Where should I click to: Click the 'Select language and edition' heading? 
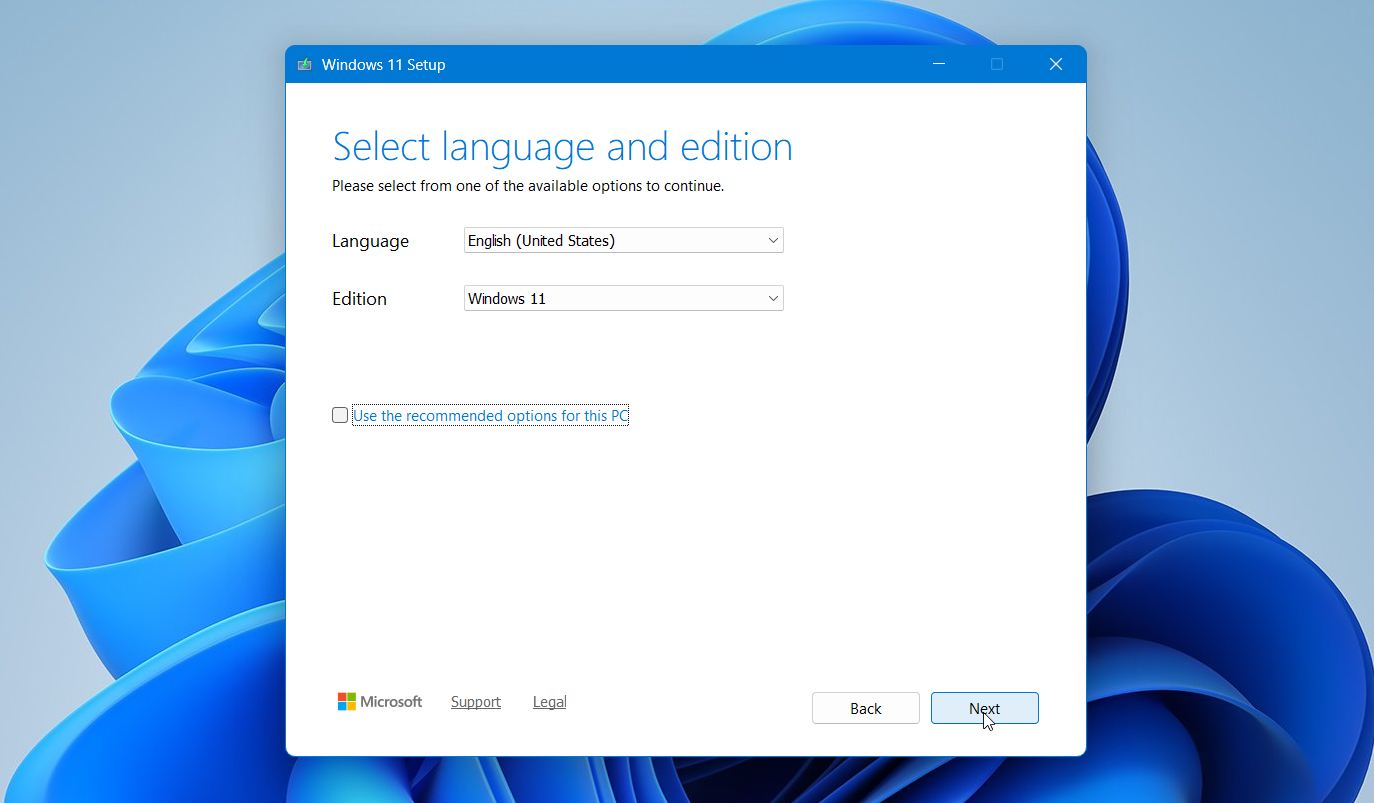562,147
